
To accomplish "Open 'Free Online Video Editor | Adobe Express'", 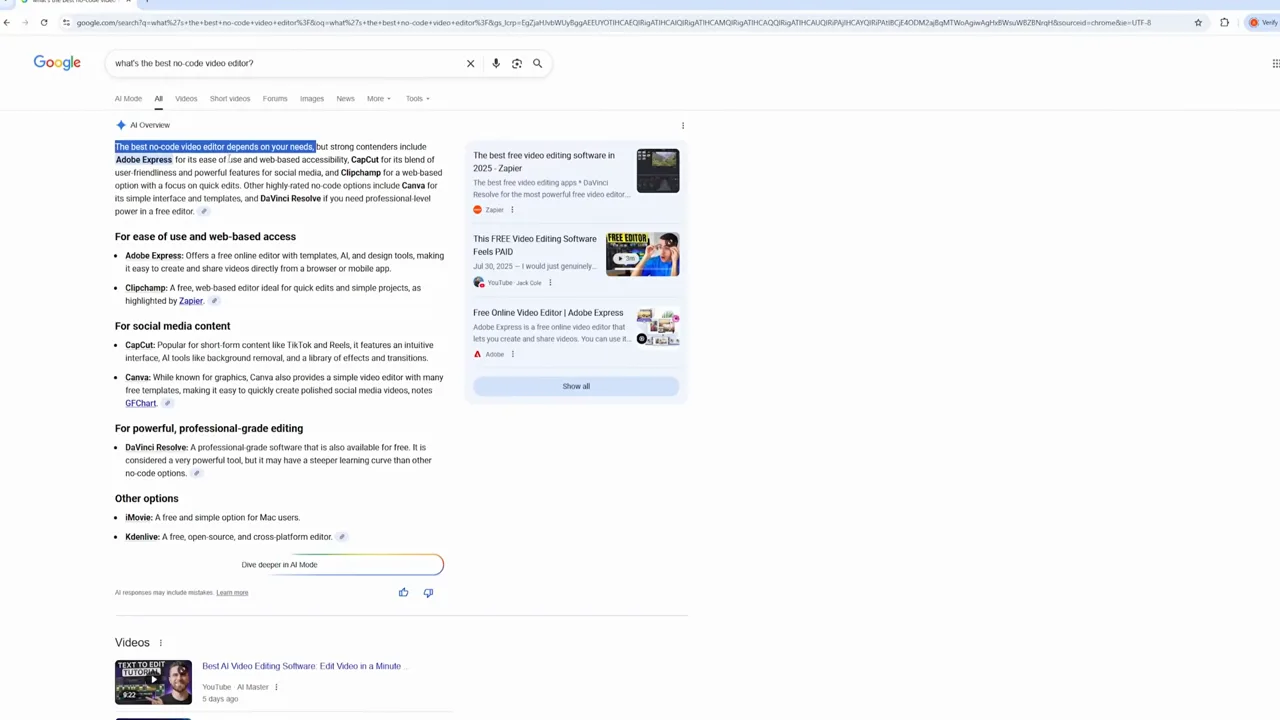I will (x=548, y=313).
